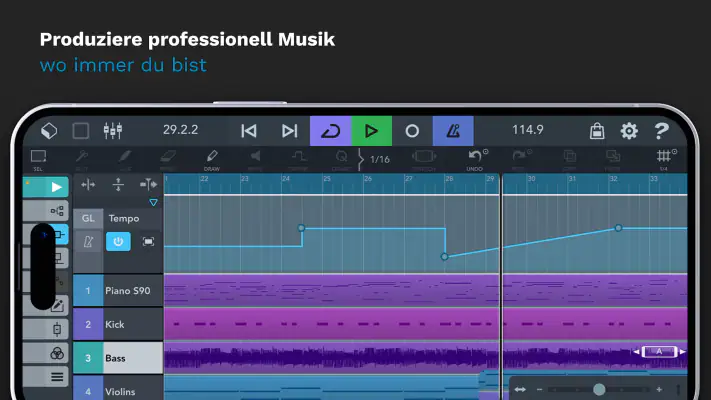Tap the vertical track height icon
The height and width of the screenshot is (400, 711).
click(x=118, y=185)
